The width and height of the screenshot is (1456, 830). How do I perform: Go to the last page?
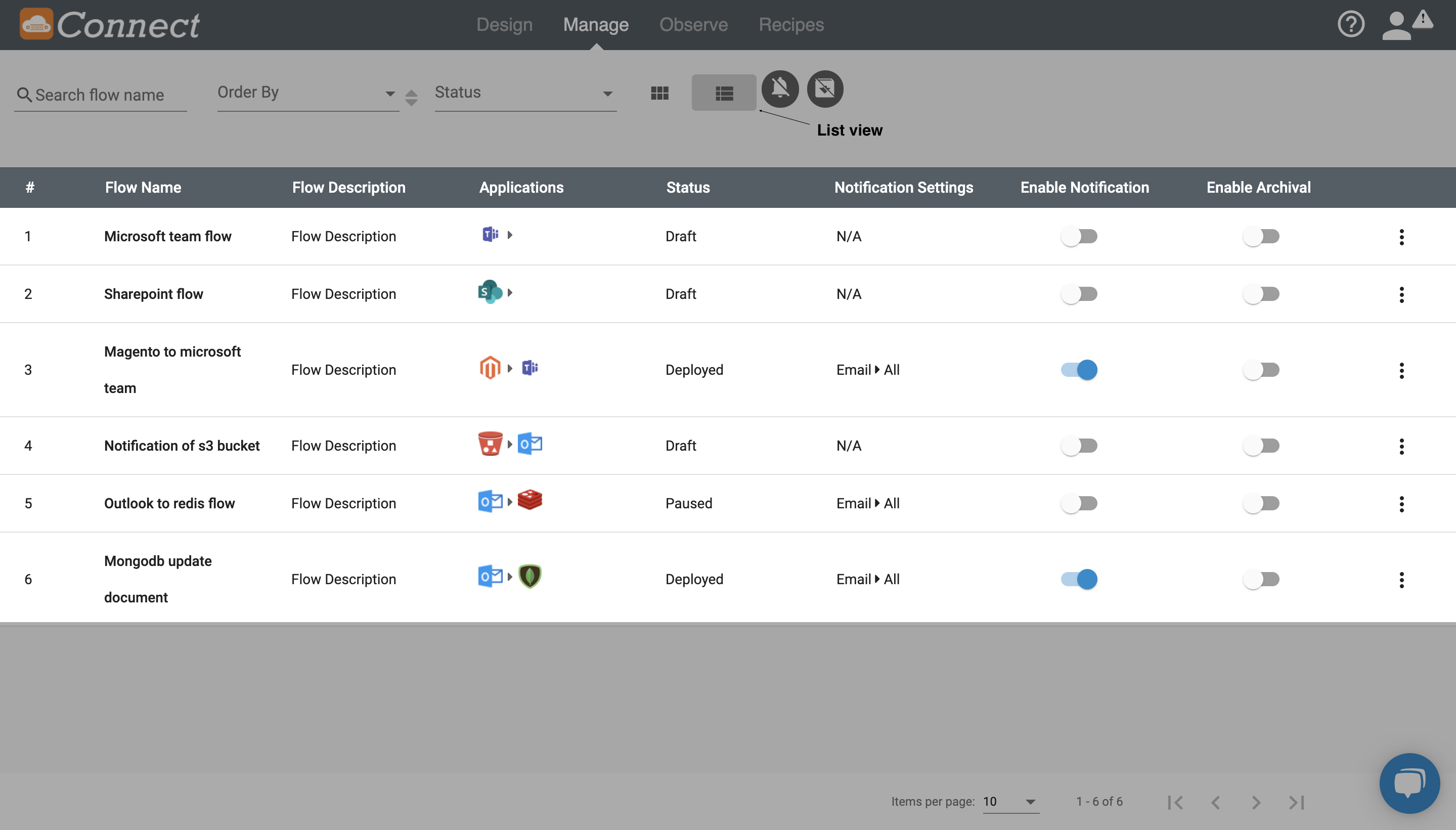[x=1296, y=802]
